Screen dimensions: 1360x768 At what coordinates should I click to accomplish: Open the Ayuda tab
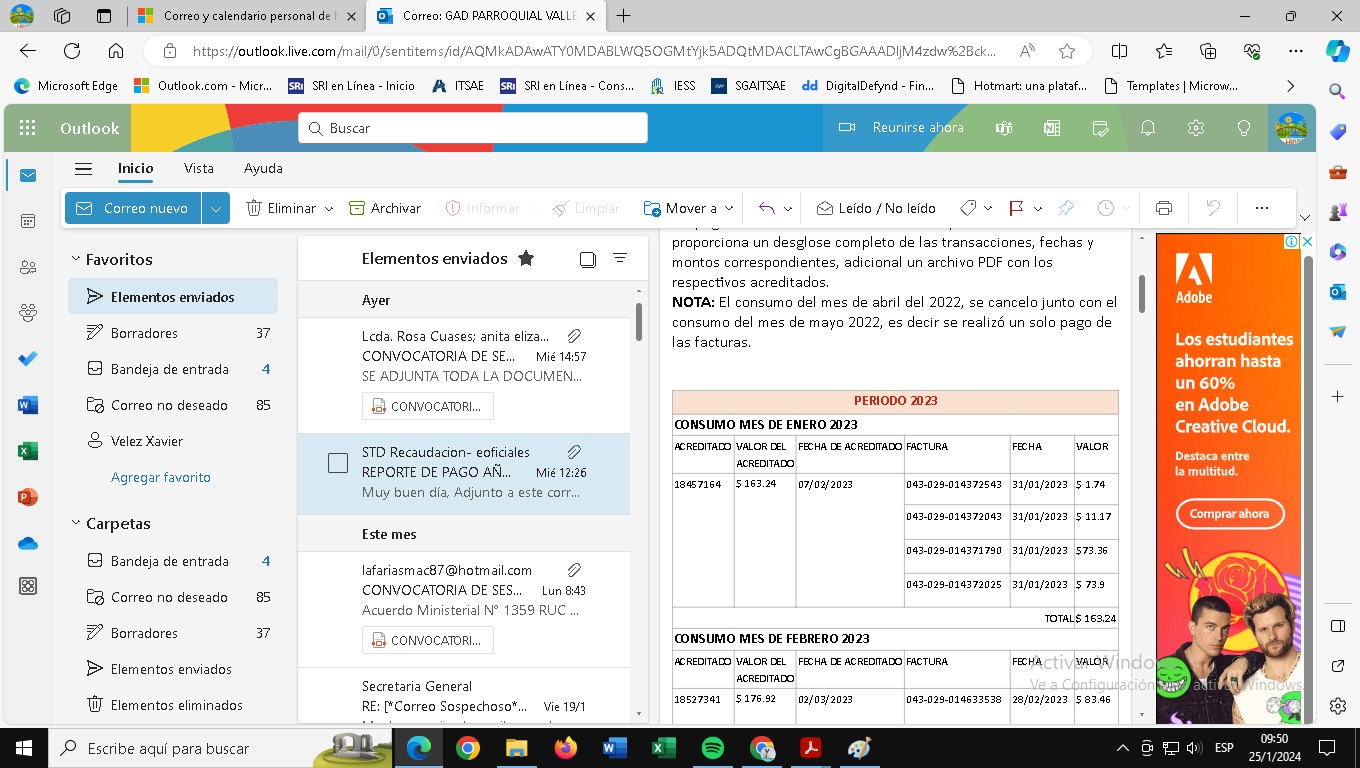pos(263,168)
